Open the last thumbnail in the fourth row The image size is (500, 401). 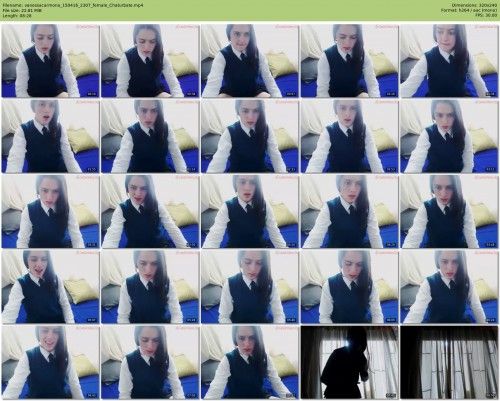tap(449, 287)
